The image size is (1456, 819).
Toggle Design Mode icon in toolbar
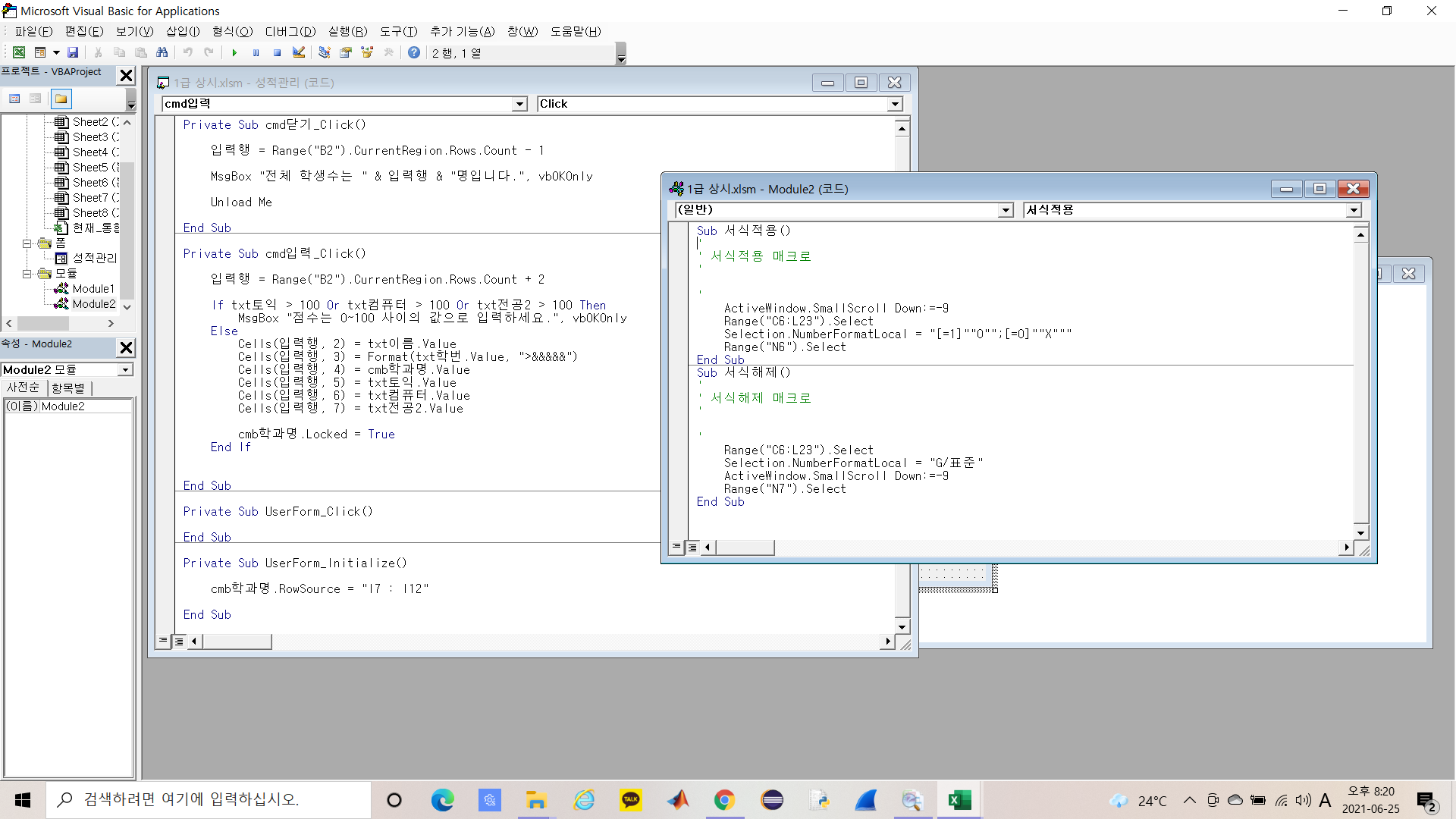pos(299,52)
